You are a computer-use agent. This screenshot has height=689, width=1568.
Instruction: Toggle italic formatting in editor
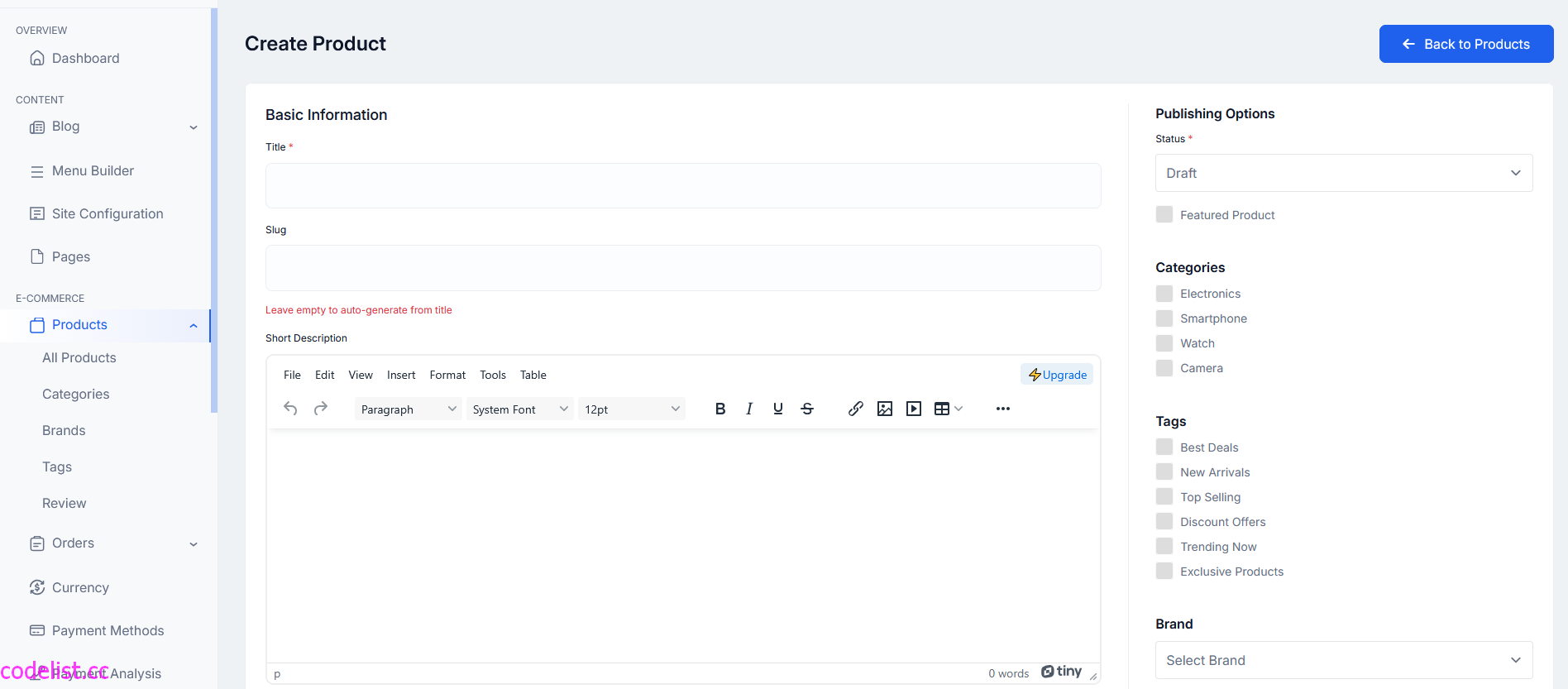coord(749,409)
